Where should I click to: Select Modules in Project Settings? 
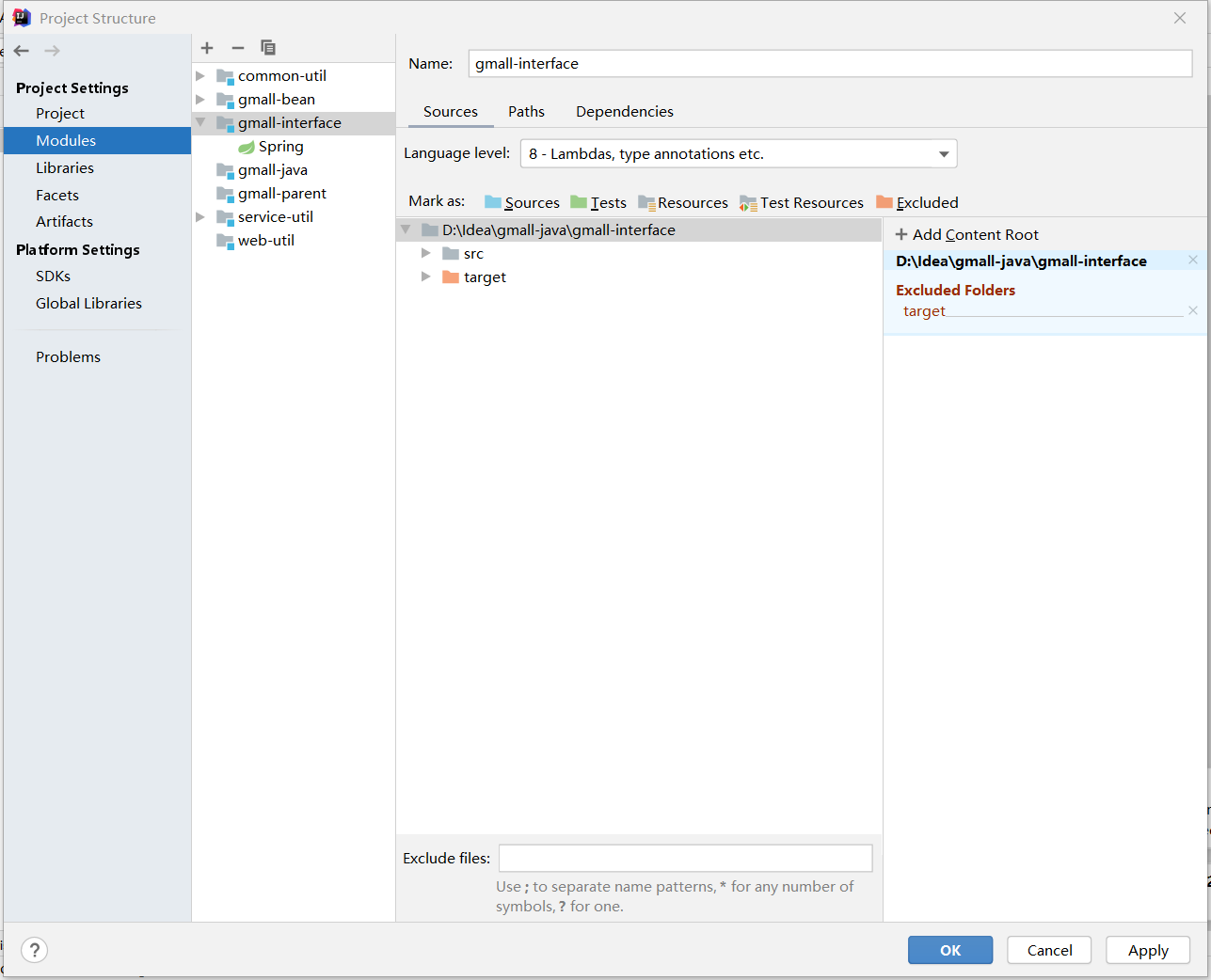click(97, 141)
